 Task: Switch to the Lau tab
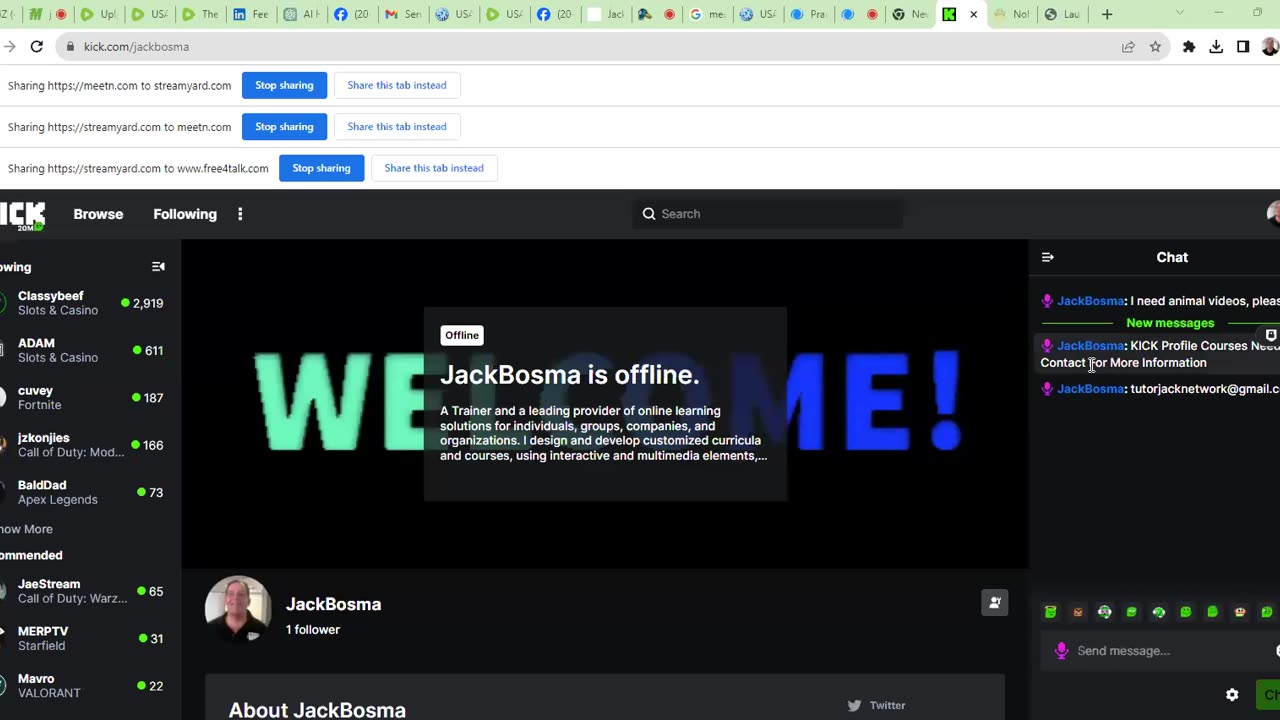tap(1061, 14)
